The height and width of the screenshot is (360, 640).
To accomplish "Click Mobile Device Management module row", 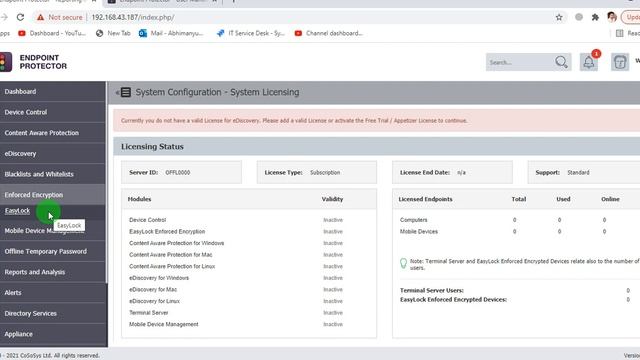I will tap(249, 324).
